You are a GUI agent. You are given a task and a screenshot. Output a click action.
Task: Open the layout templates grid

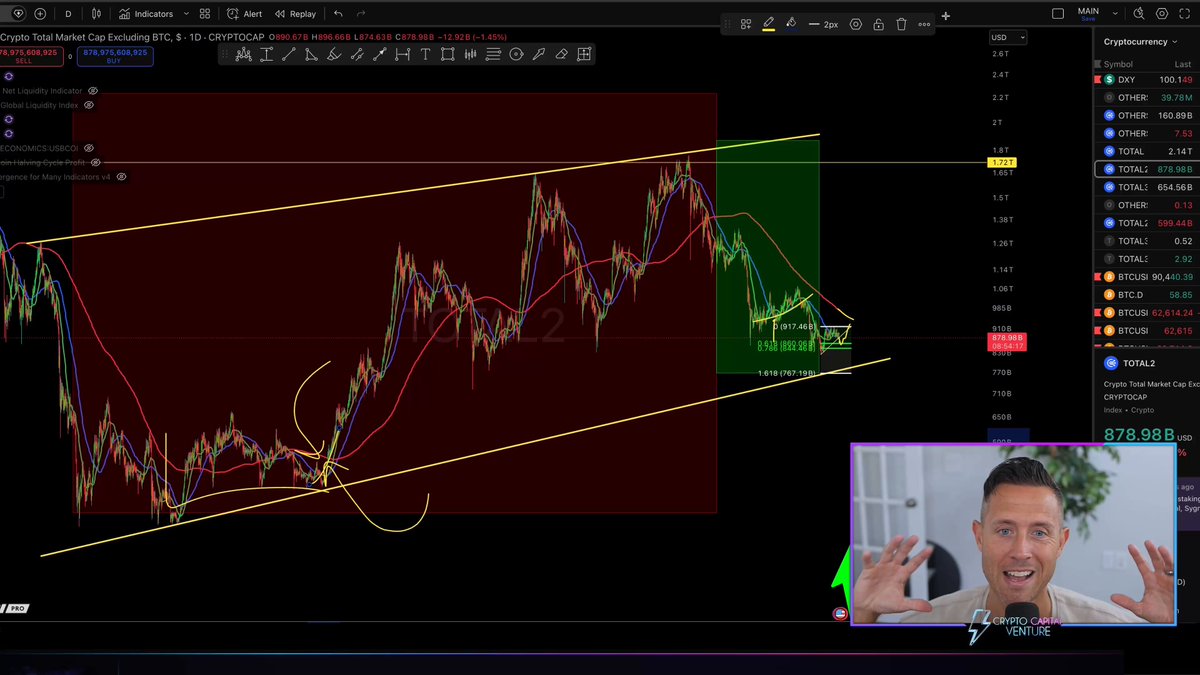tap(205, 14)
